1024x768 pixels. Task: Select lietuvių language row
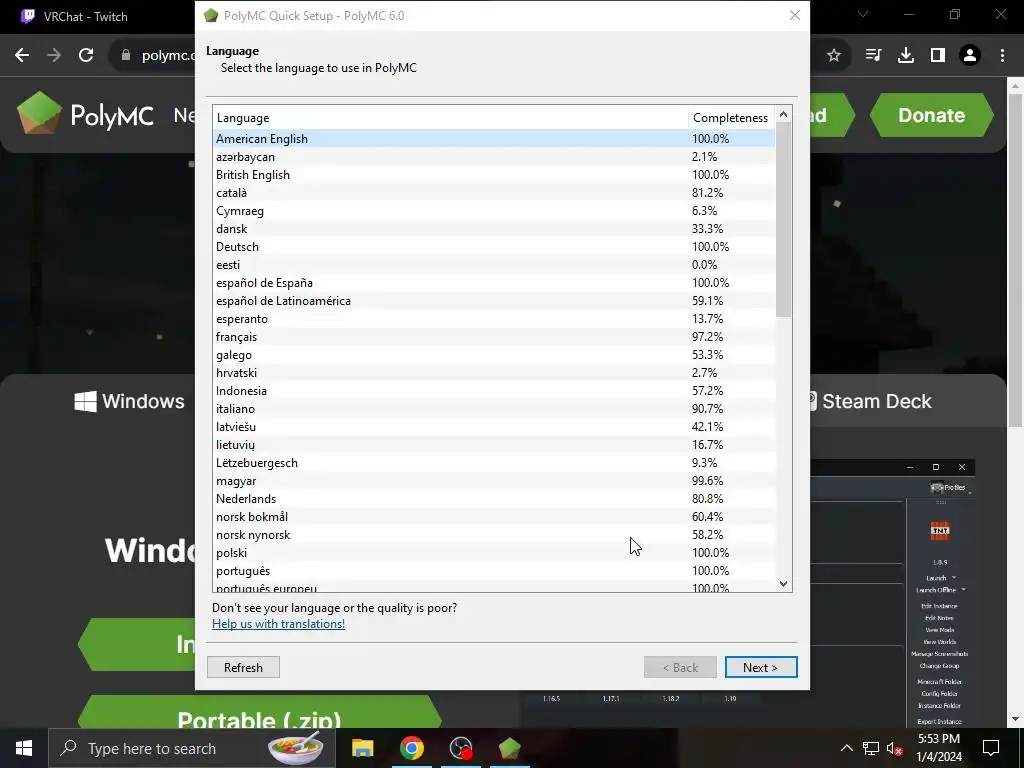[x=494, y=445]
